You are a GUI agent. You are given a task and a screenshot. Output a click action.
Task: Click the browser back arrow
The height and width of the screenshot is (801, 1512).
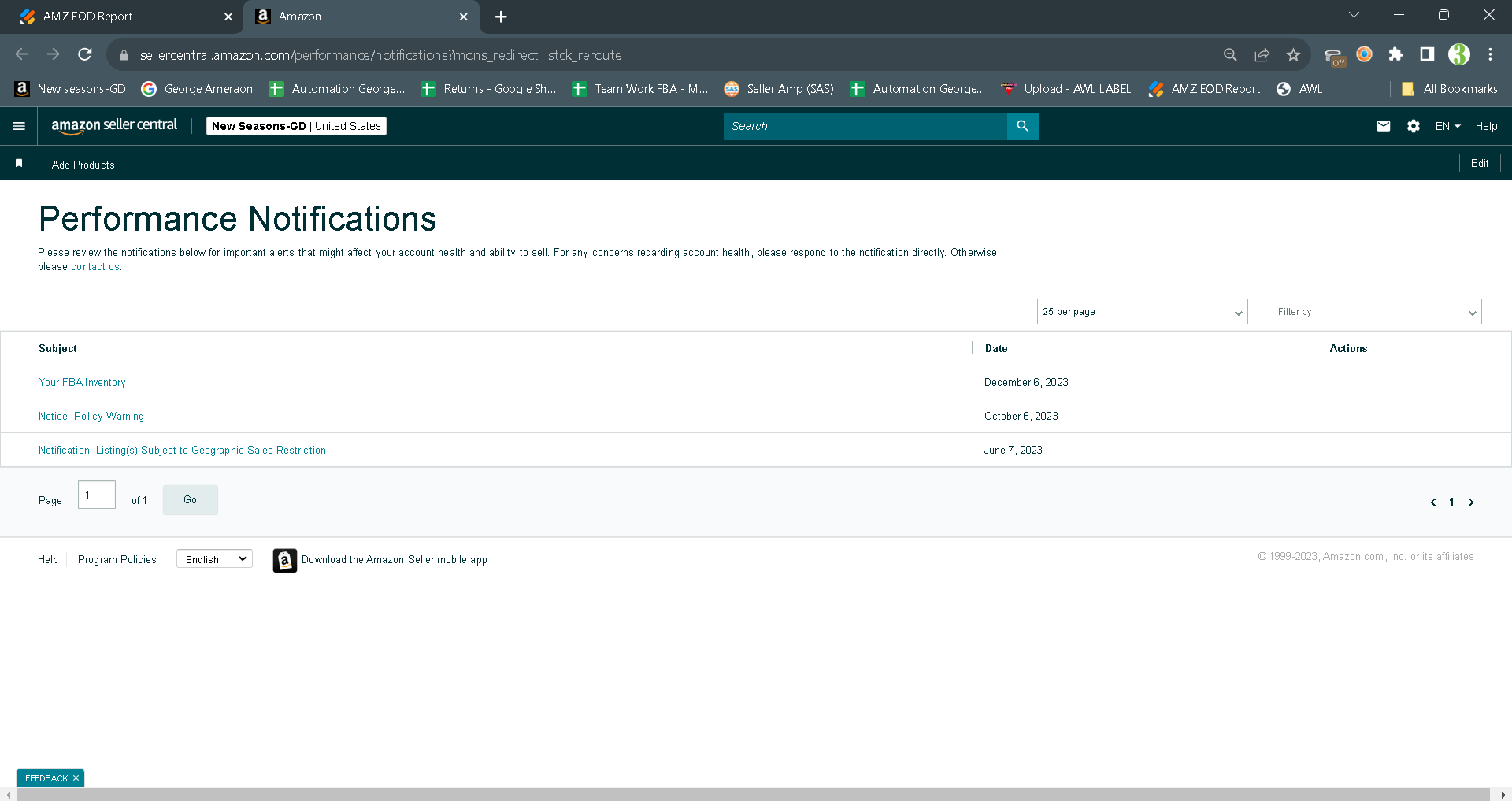tap(21, 54)
